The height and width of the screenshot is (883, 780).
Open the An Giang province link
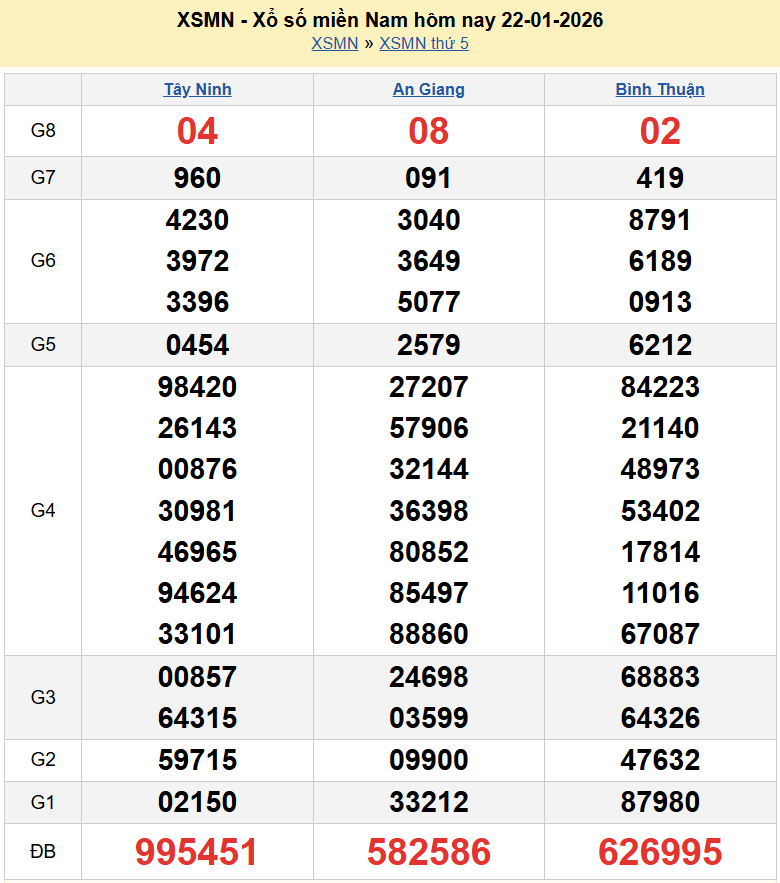428,89
